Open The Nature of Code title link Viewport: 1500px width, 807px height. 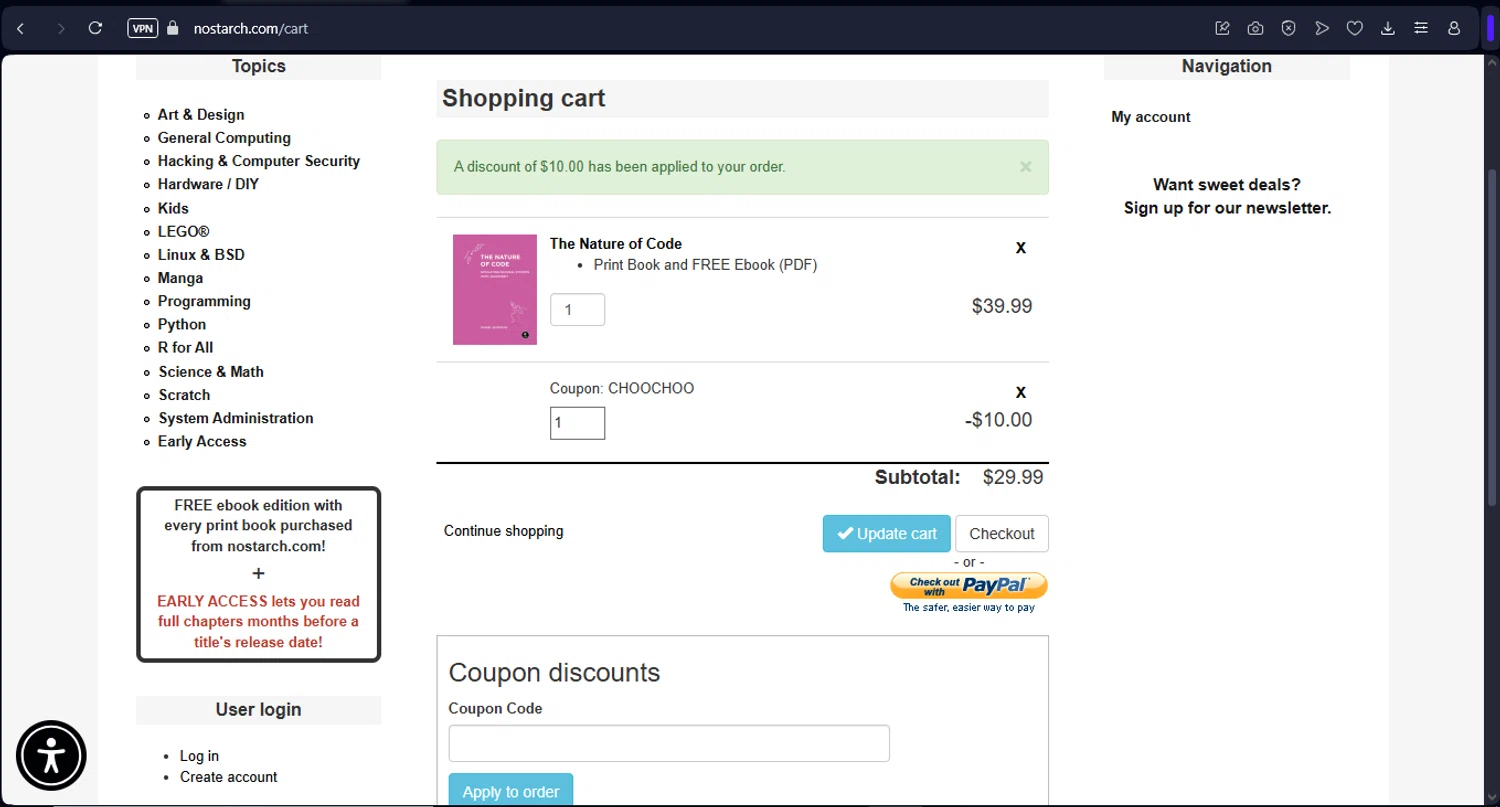[616, 244]
